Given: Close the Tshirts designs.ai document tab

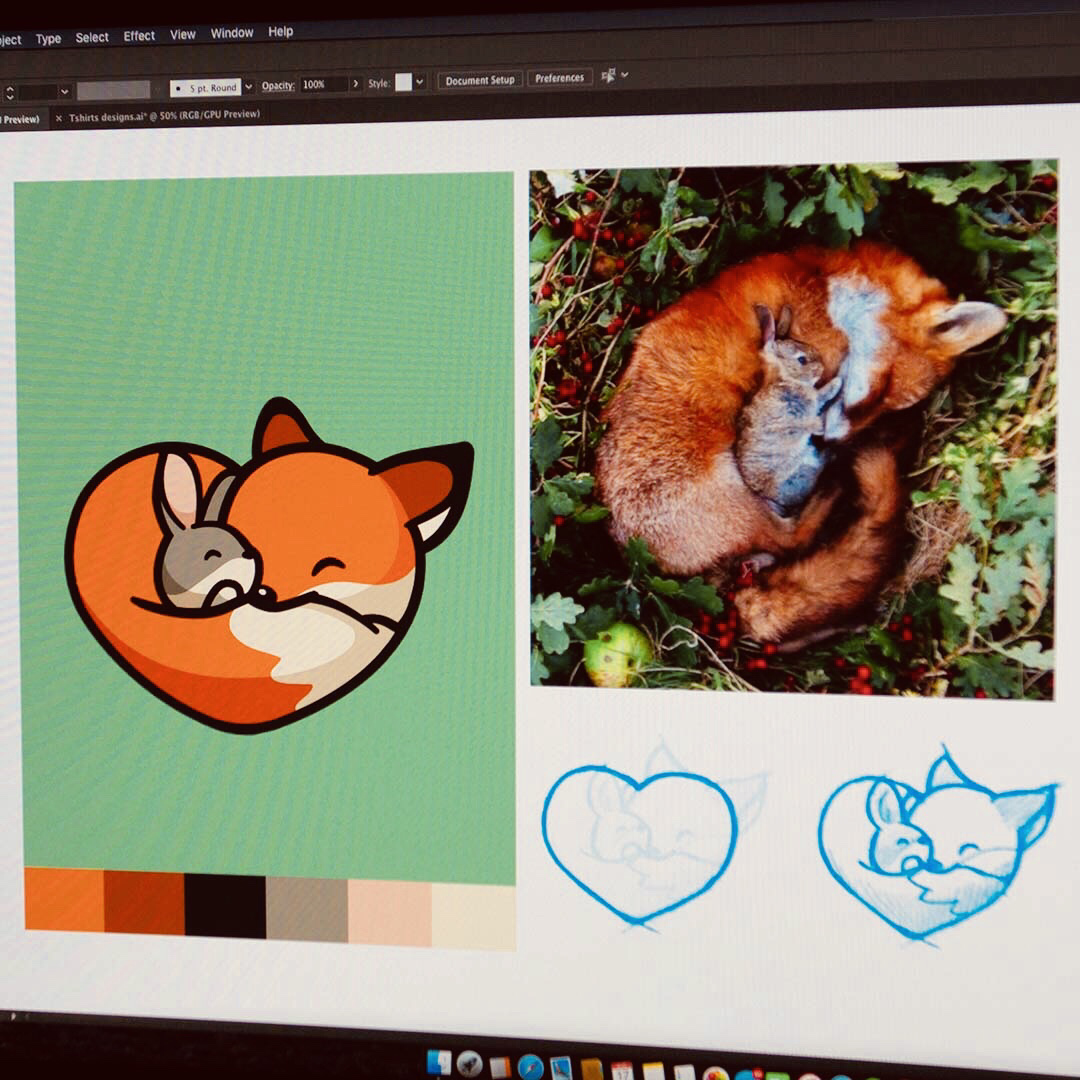Looking at the screenshot, I should [58, 118].
